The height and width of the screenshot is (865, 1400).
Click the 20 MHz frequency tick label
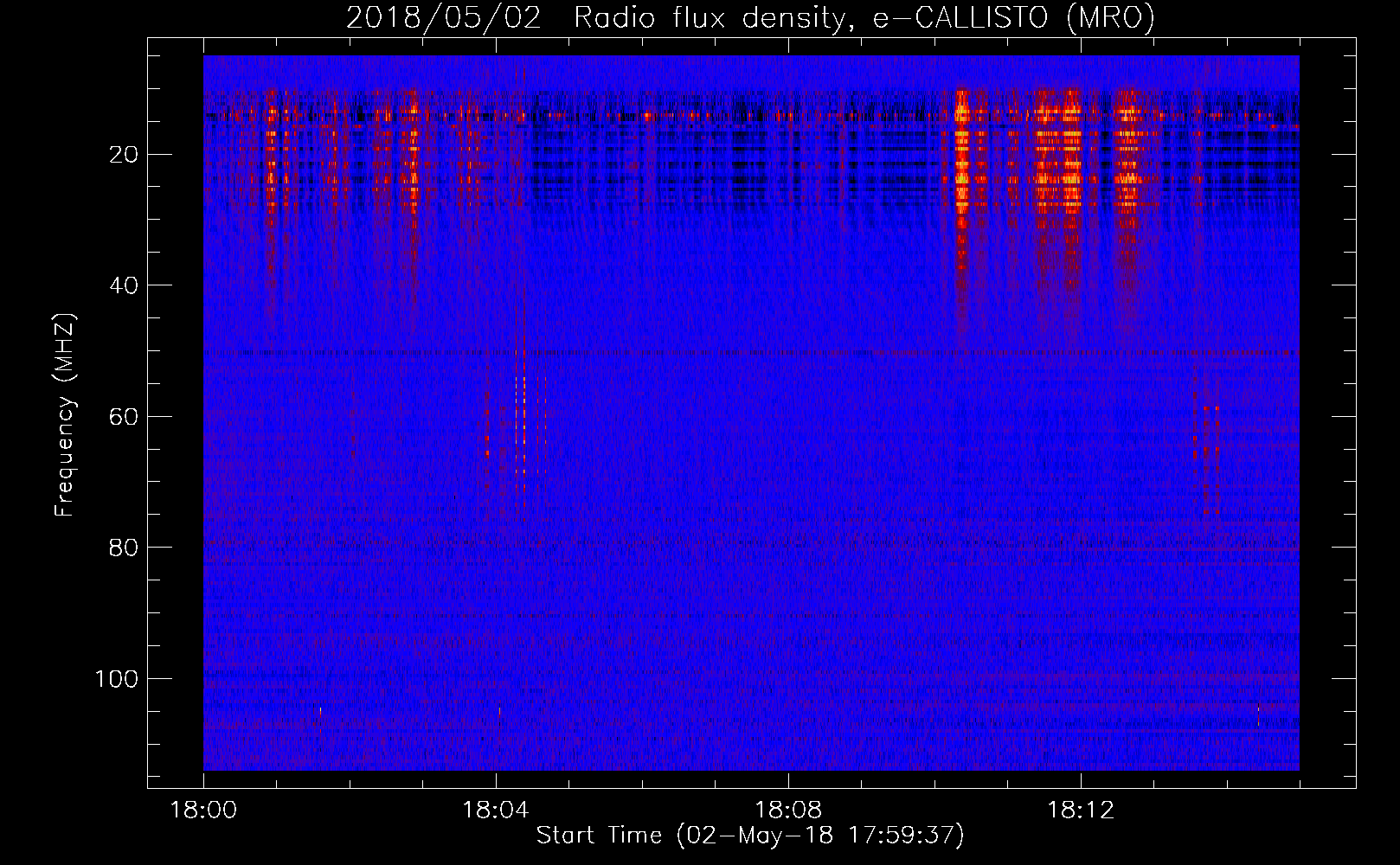click(124, 155)
